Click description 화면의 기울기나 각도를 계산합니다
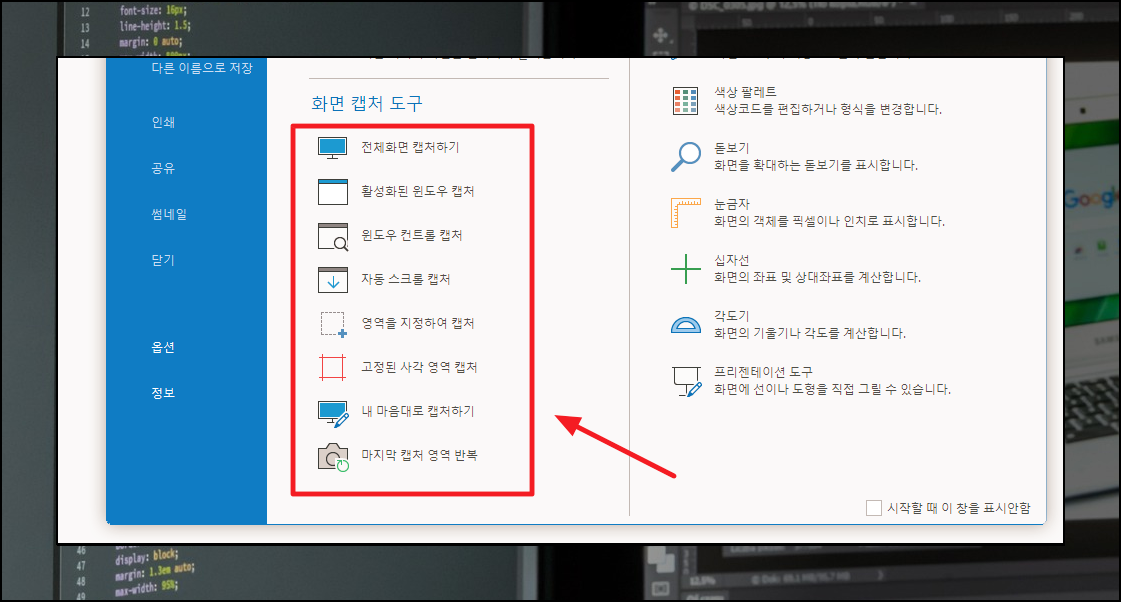 (x=810, y=332)
